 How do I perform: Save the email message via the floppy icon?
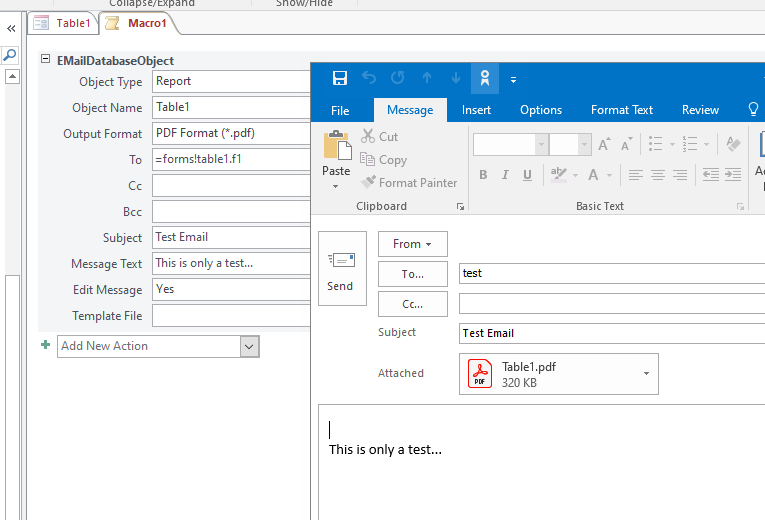(340, 78)
